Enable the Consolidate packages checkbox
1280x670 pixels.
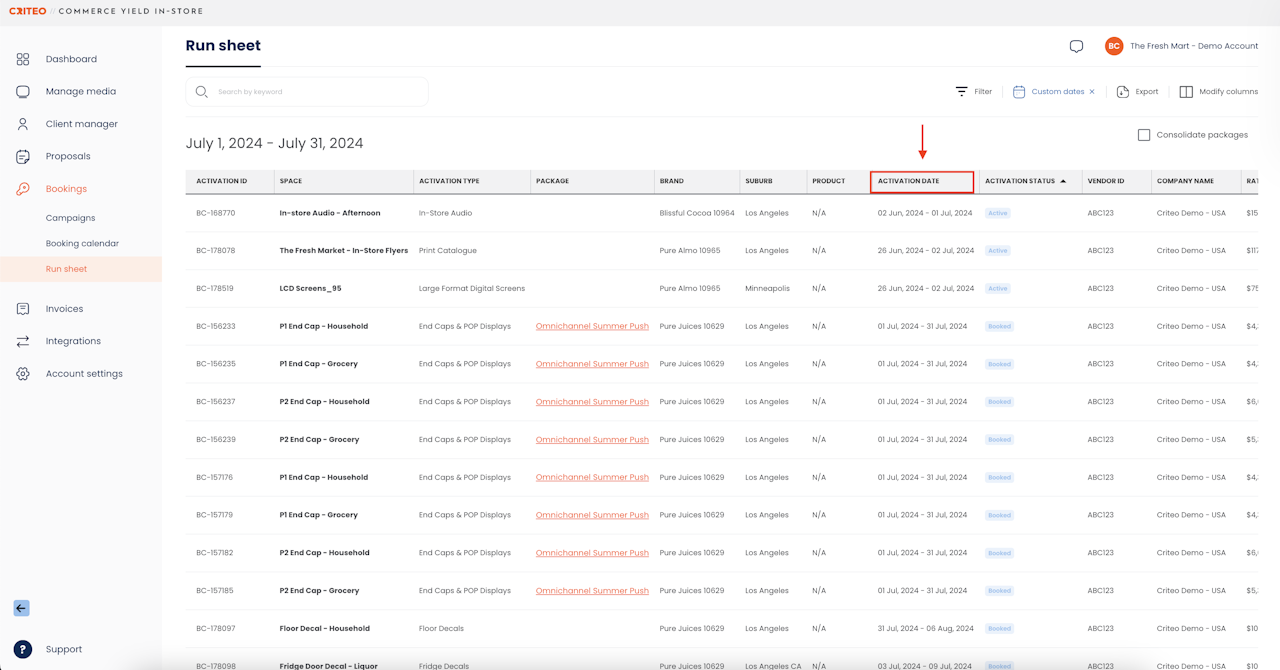[1144, 135]
